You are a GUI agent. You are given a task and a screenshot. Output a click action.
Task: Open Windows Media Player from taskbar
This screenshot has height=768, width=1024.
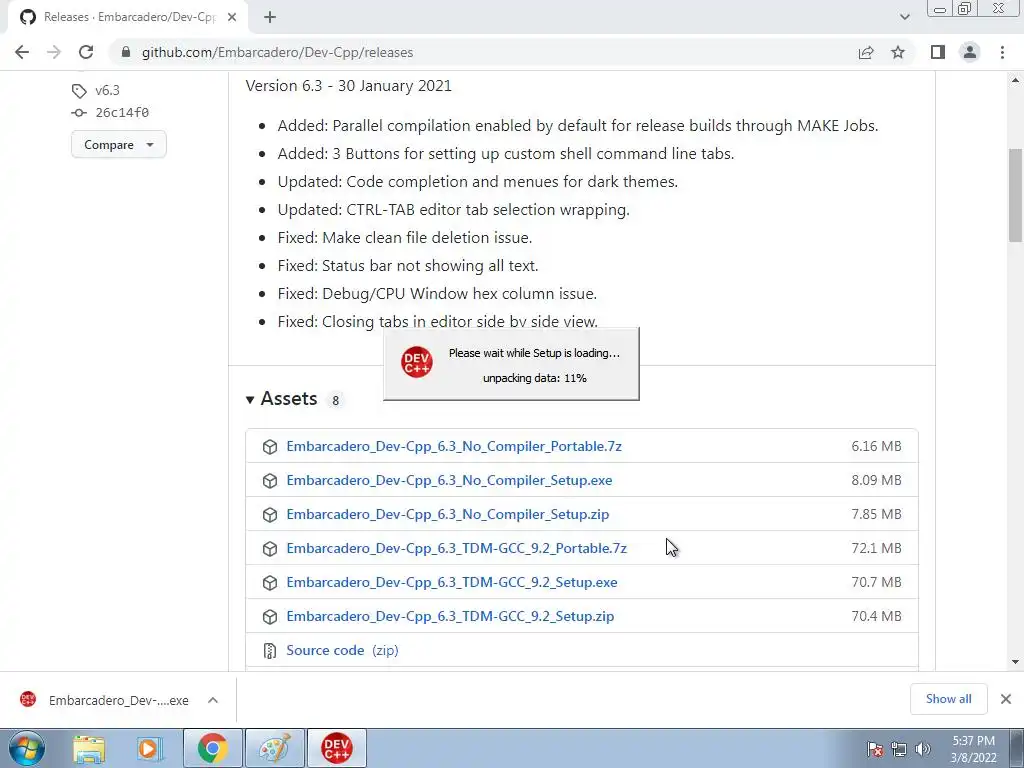[x=149, y=748]
